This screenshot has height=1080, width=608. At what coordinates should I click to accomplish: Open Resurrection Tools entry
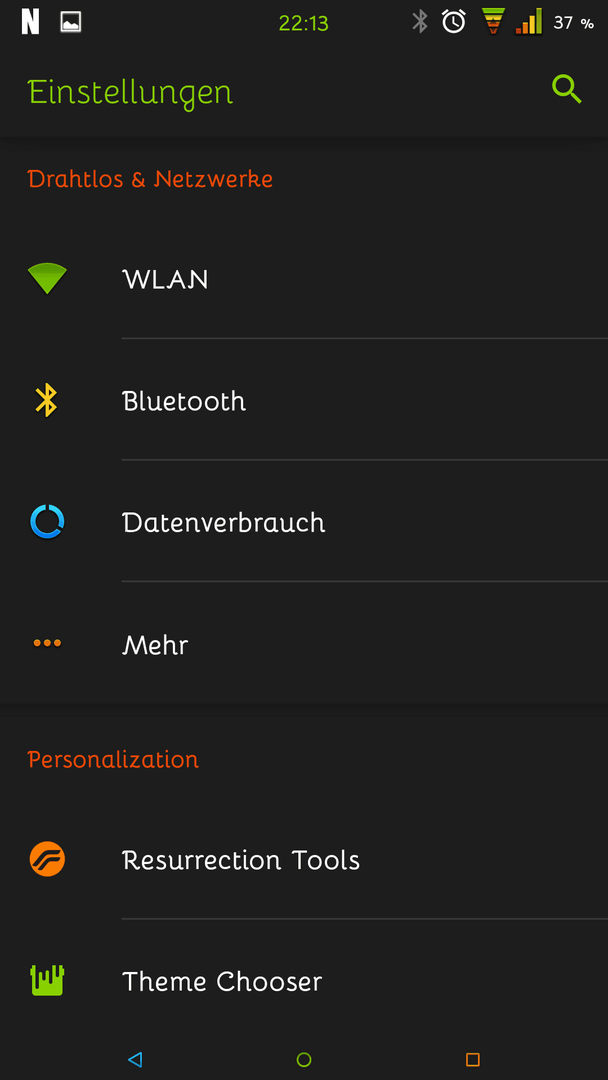point(304,860)
